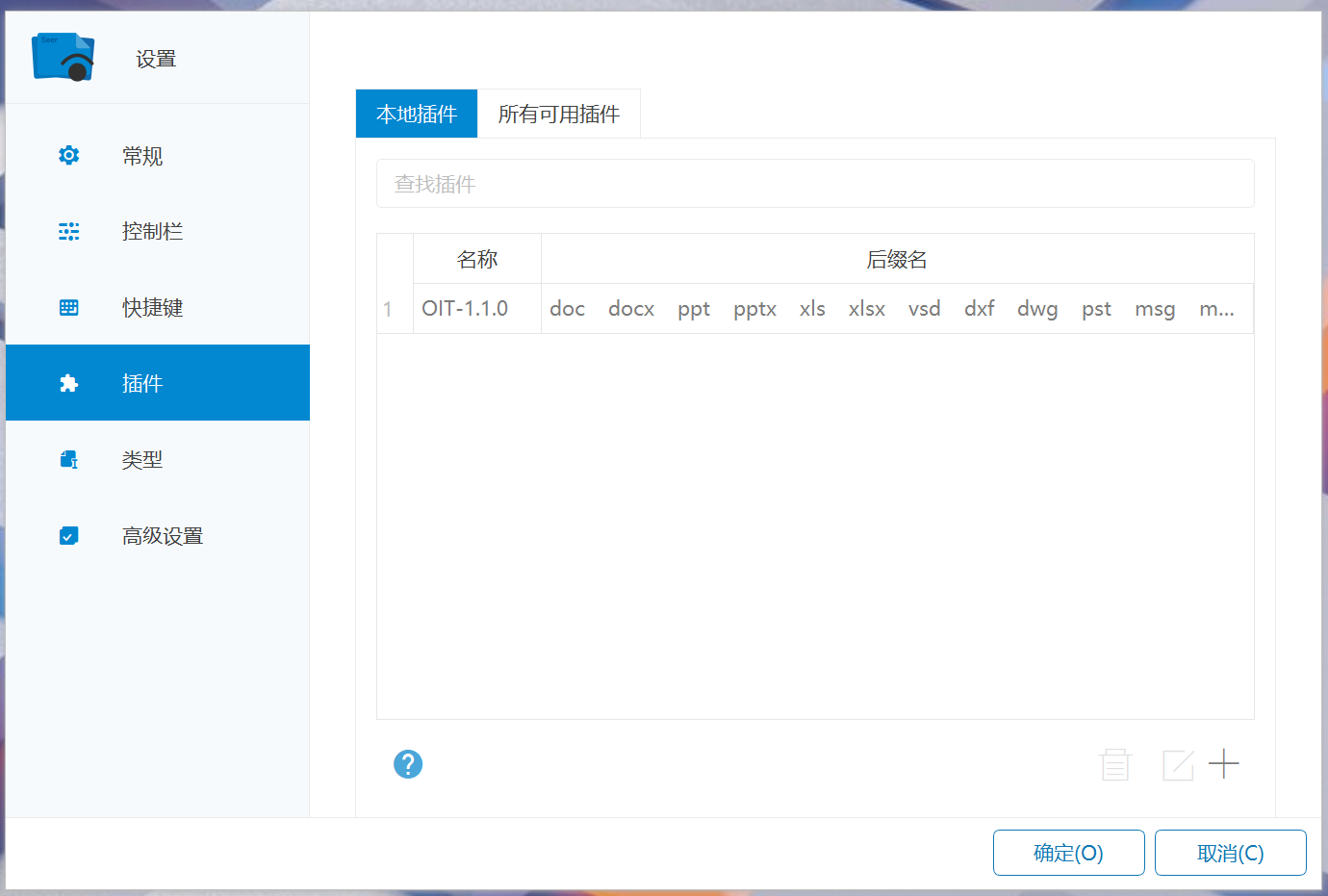Click the sliders icon beside 控制栏
The width and height of the screenshot is (1328, 896).
[x=69, y=231]
